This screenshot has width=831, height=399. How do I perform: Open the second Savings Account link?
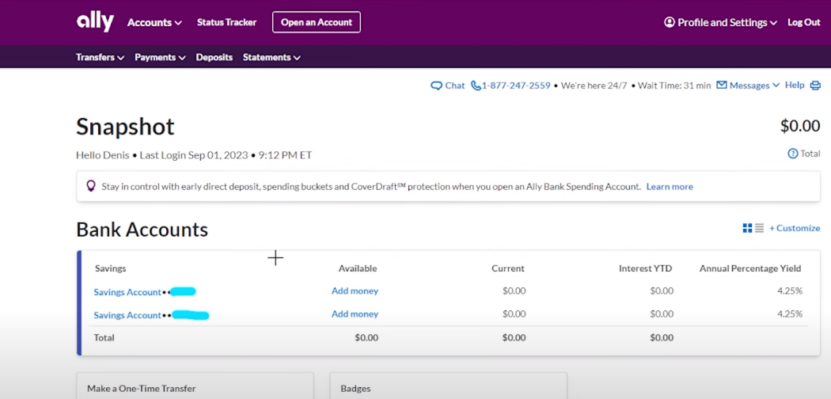coord(127,315)
